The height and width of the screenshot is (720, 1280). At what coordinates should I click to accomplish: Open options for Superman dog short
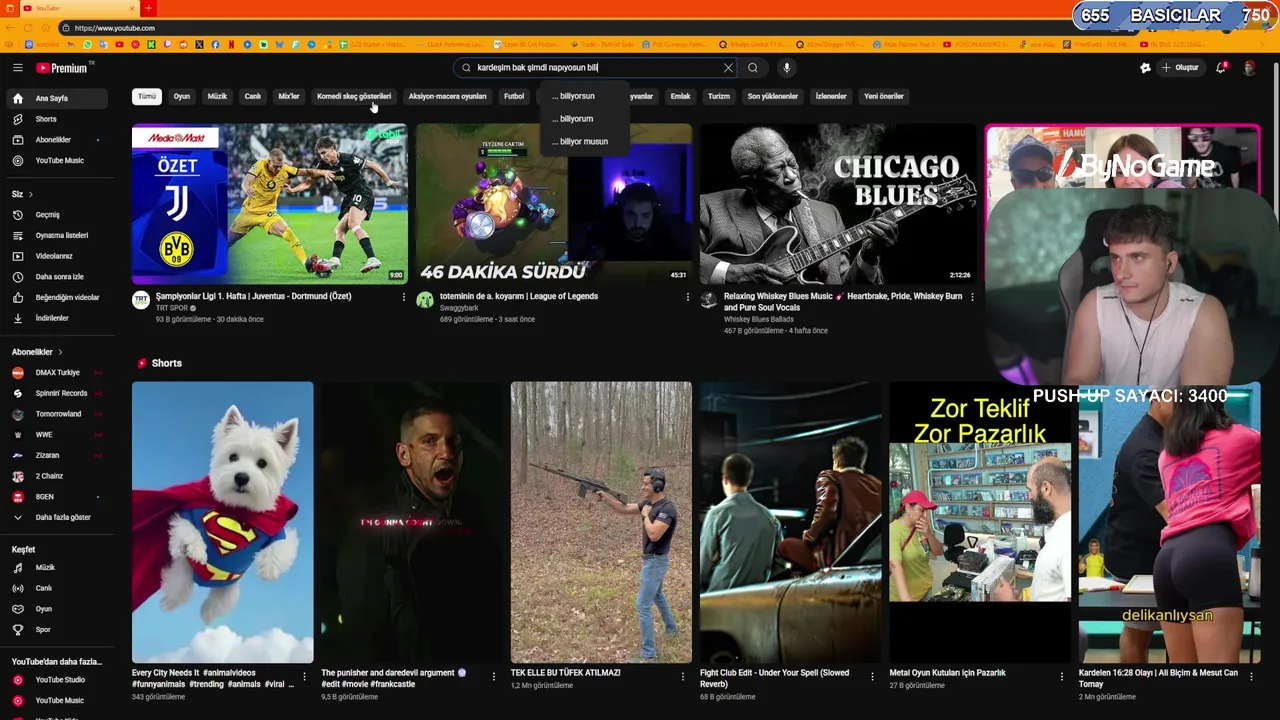point(304,677)
